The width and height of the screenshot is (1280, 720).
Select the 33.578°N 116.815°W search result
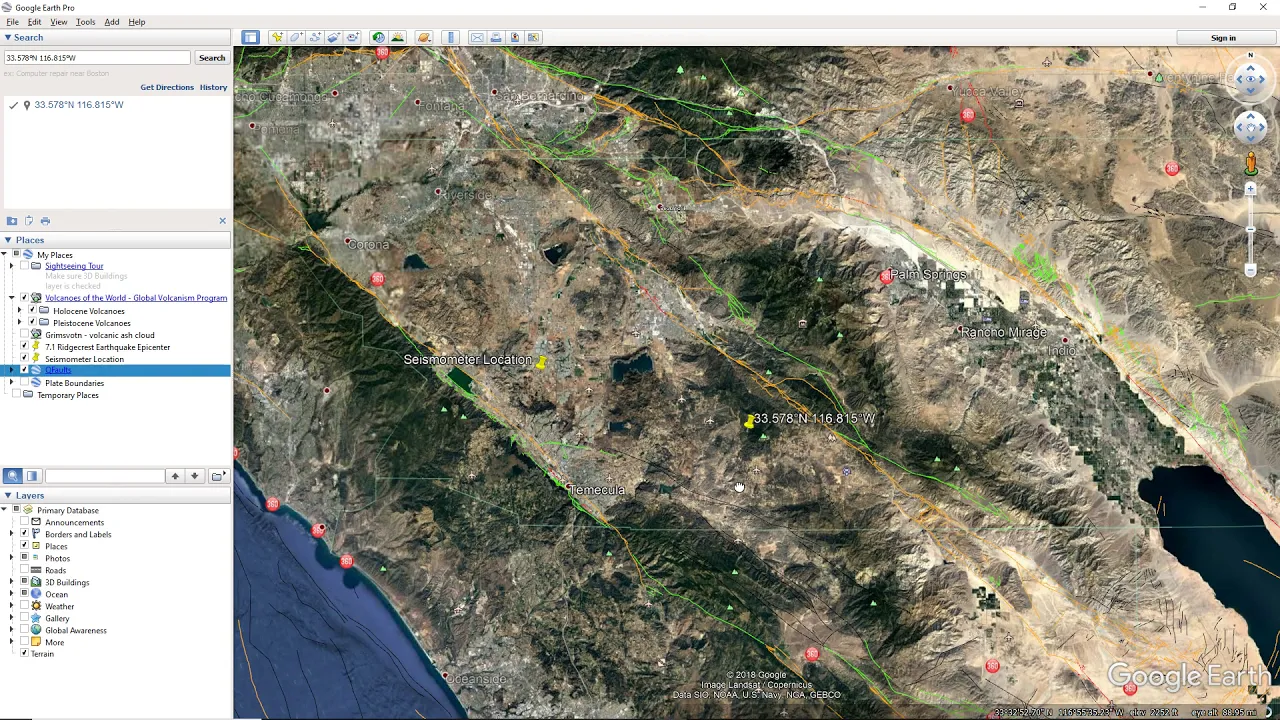79,105
